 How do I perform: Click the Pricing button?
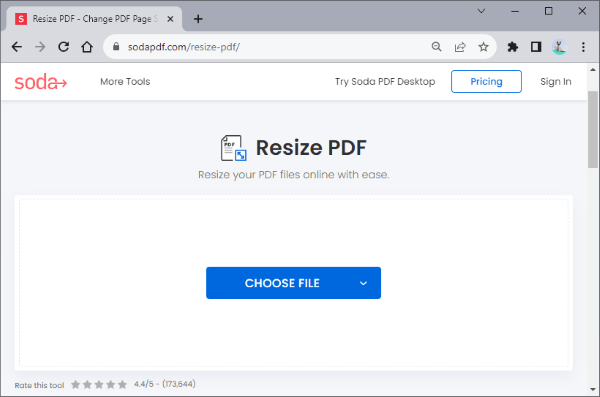pyautogui.click(x=486, y=82)
